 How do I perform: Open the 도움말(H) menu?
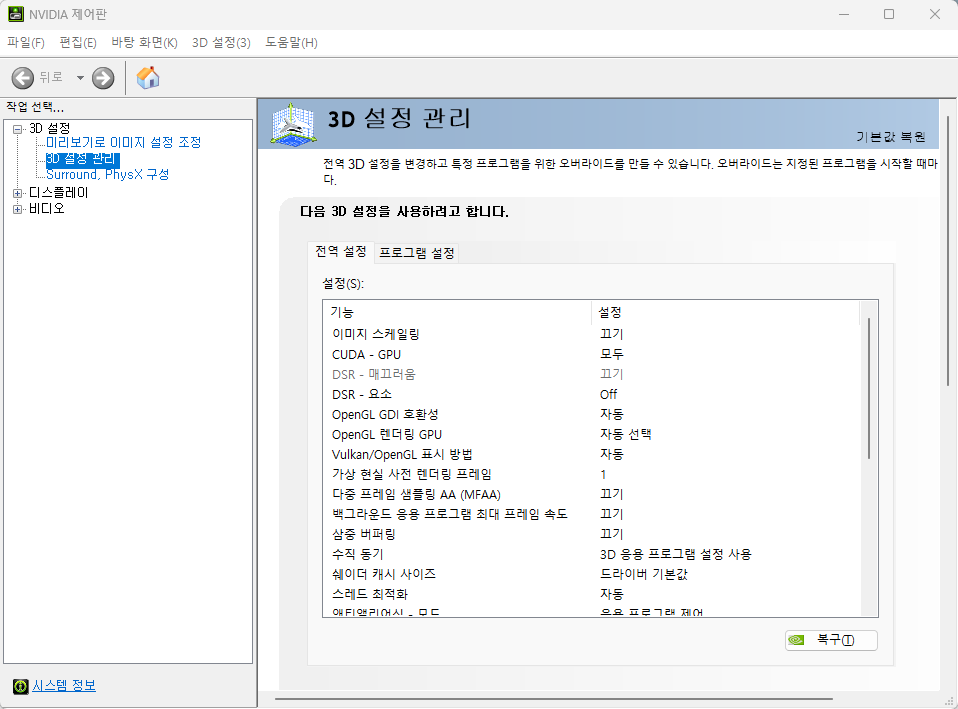tap(291, 43)
